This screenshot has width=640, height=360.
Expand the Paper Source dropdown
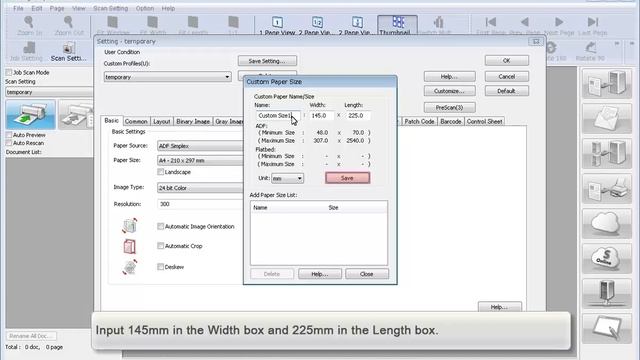click(x=200, y=146)
